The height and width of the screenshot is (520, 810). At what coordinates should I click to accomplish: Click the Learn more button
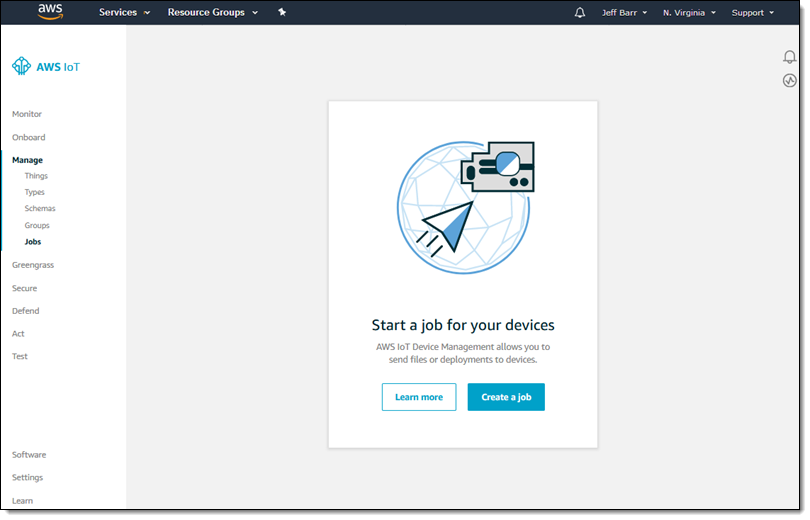click(418, 397)
